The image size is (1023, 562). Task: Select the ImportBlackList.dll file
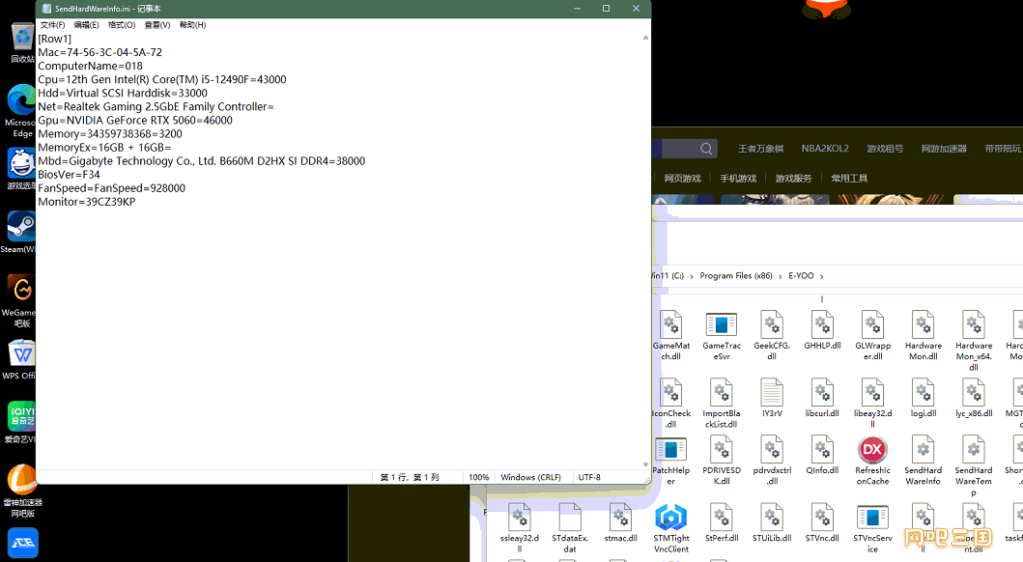point(721,403)
